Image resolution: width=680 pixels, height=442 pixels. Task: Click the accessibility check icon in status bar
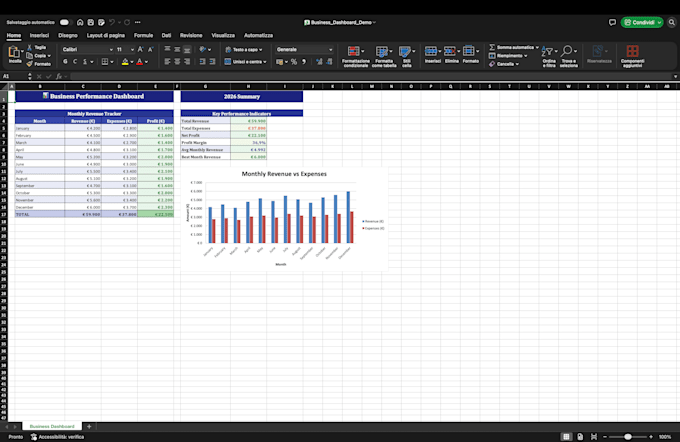click(x=34, y=437)
